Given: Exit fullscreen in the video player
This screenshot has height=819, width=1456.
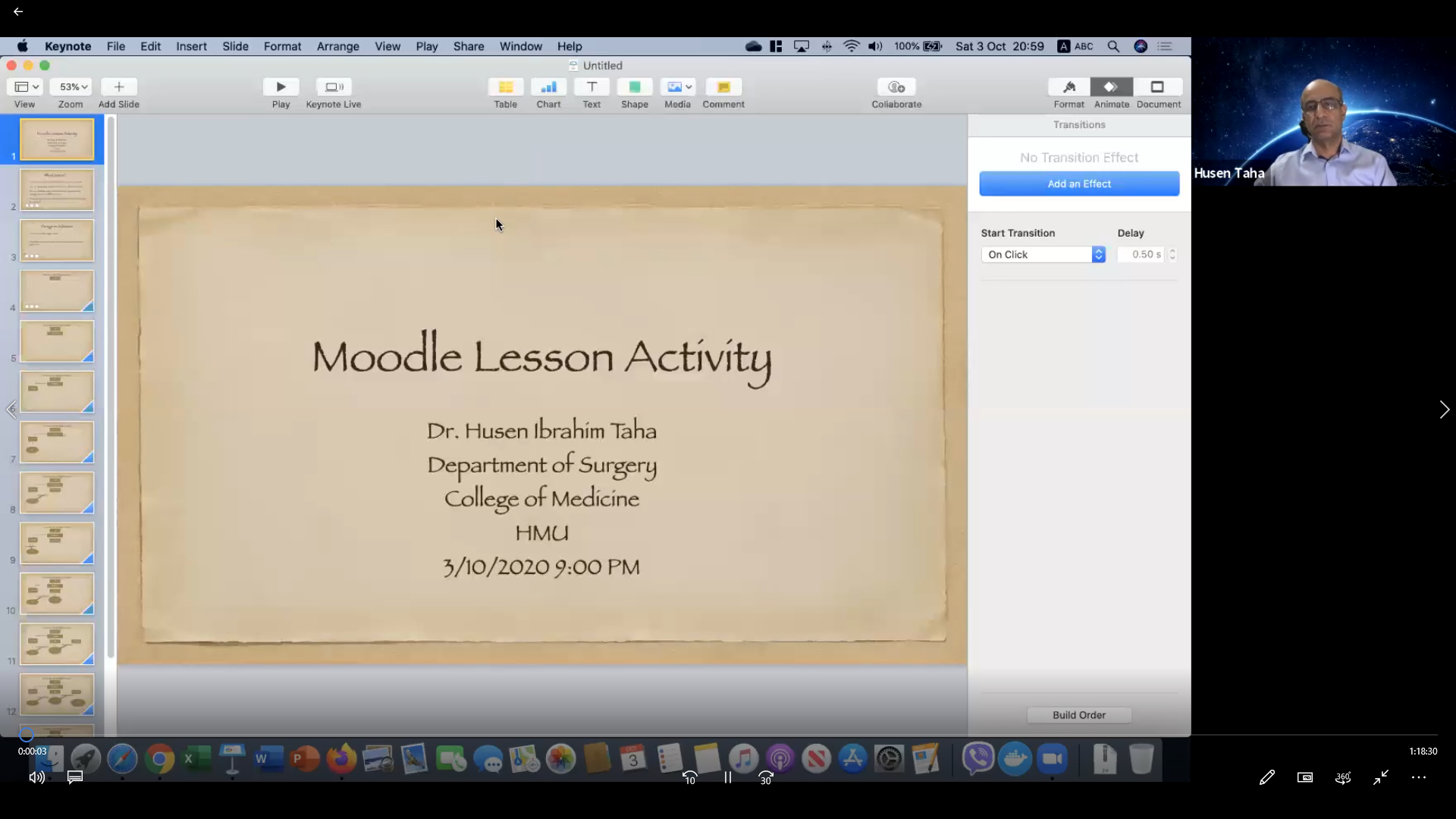Looking at the screenshot, I should click(x=1381, y=777).
